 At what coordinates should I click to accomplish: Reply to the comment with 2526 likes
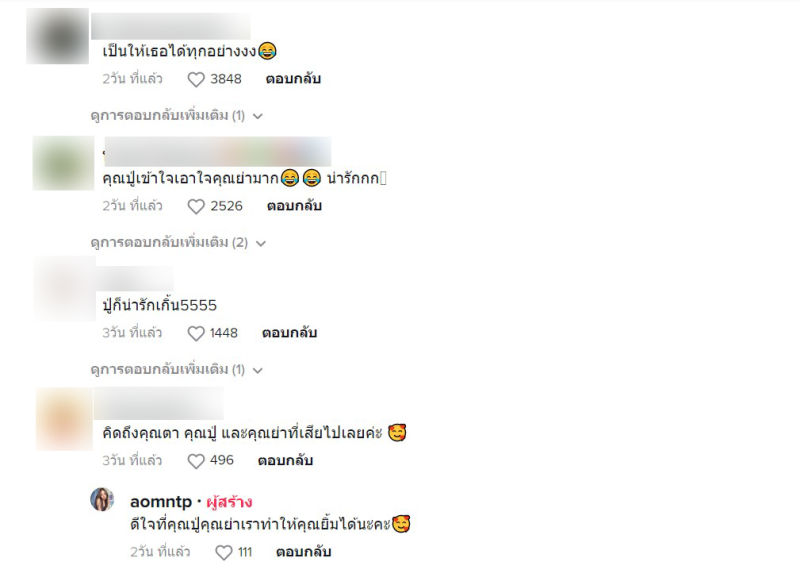pos(294,206)
